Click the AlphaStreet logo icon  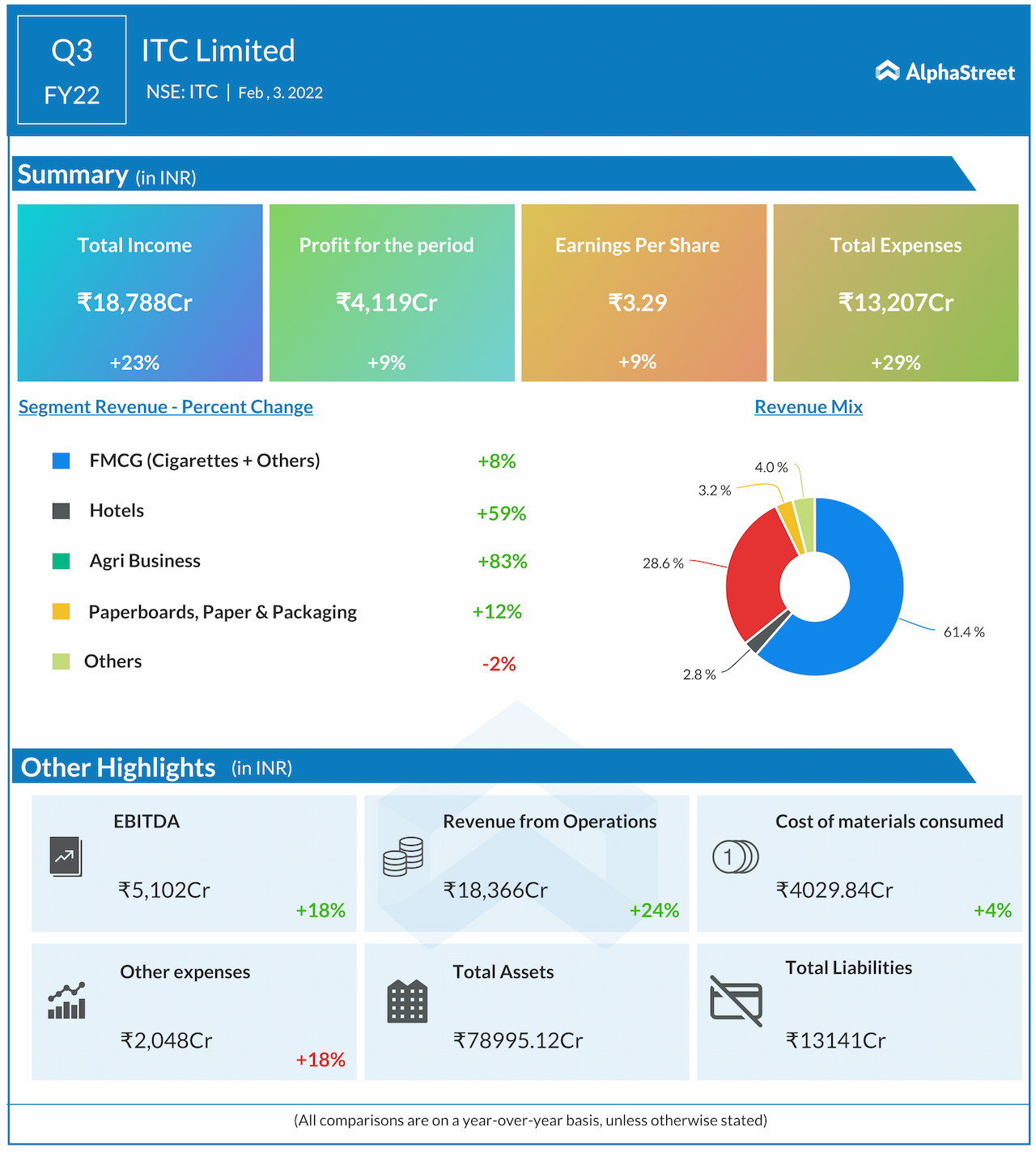tap(888, 71)
